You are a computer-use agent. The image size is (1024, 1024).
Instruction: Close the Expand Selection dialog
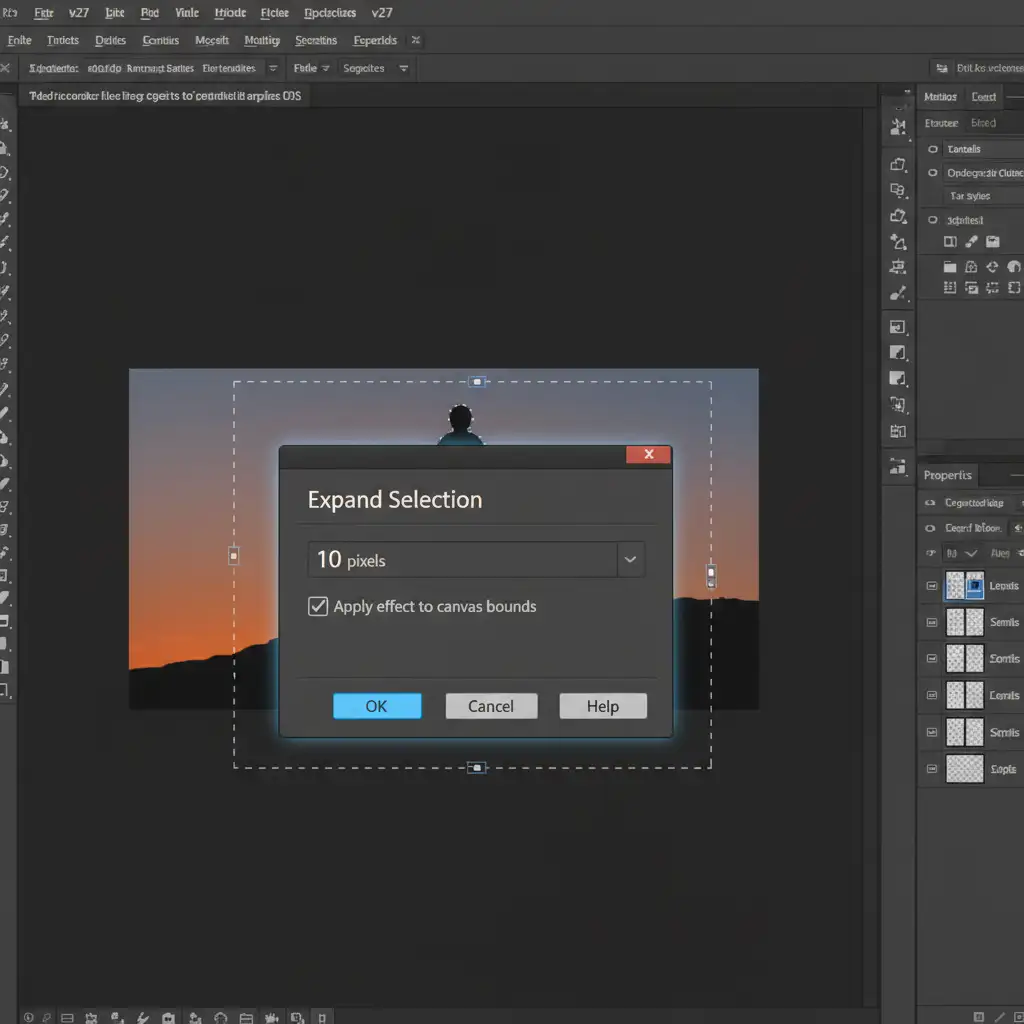click(x=648, y=455)
